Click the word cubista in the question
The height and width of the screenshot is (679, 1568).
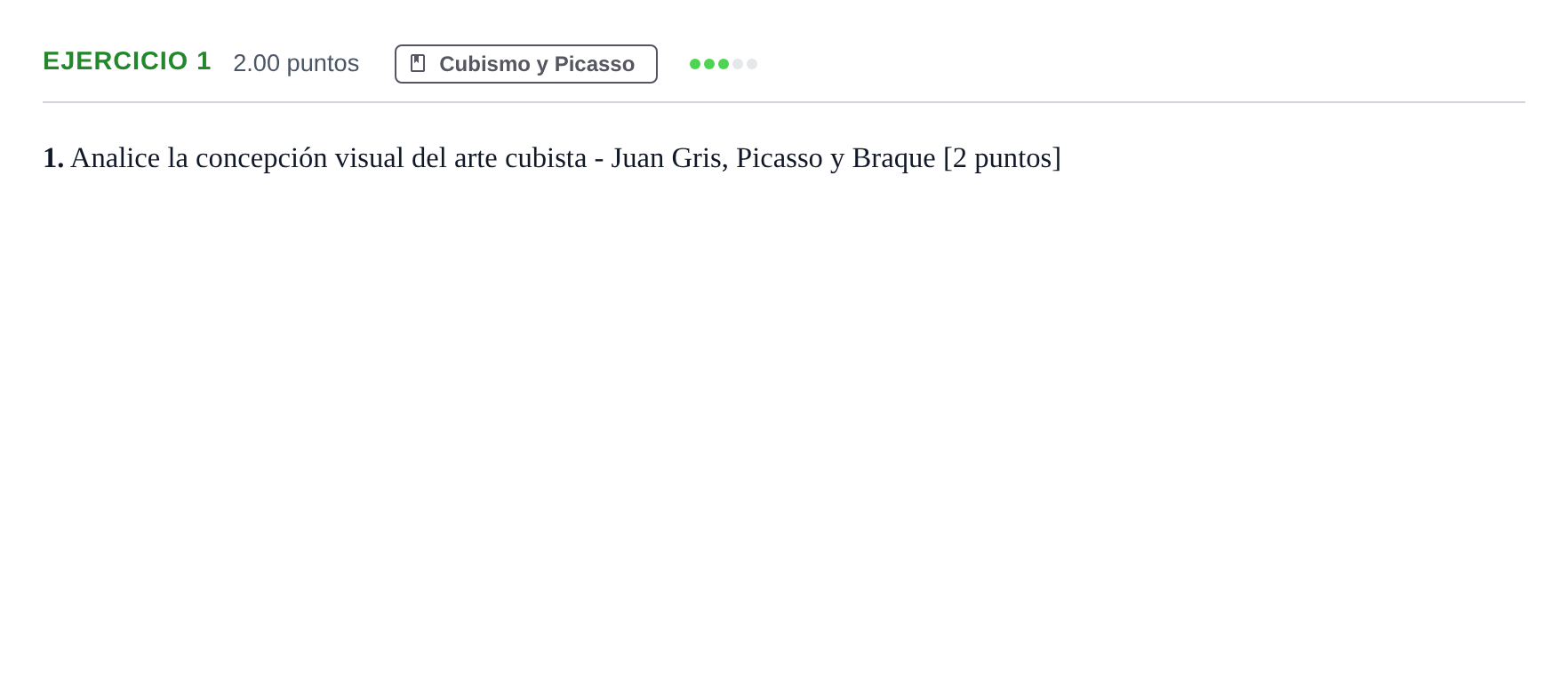click(546, 158)
